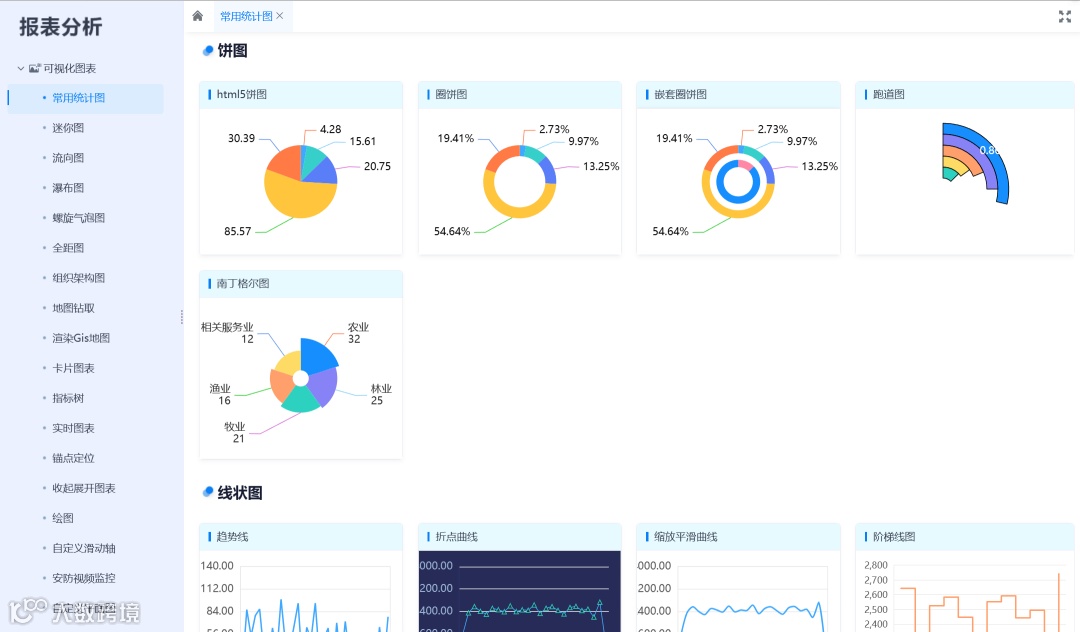1080x632 pixels.
Task: Toggle fullscreen with the expand icon
Action: click(x=1065, y=17)
